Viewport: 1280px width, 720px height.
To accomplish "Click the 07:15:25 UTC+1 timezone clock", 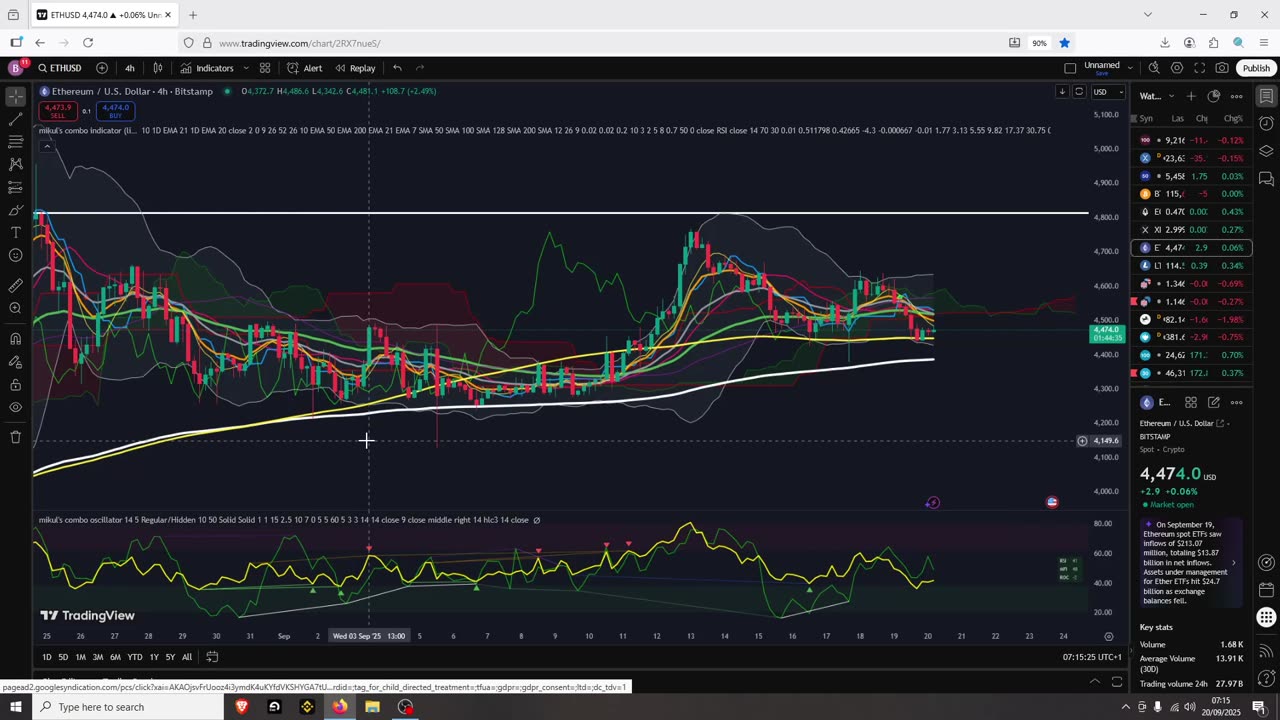I will pyautogui.click(x=1092, y=657).
